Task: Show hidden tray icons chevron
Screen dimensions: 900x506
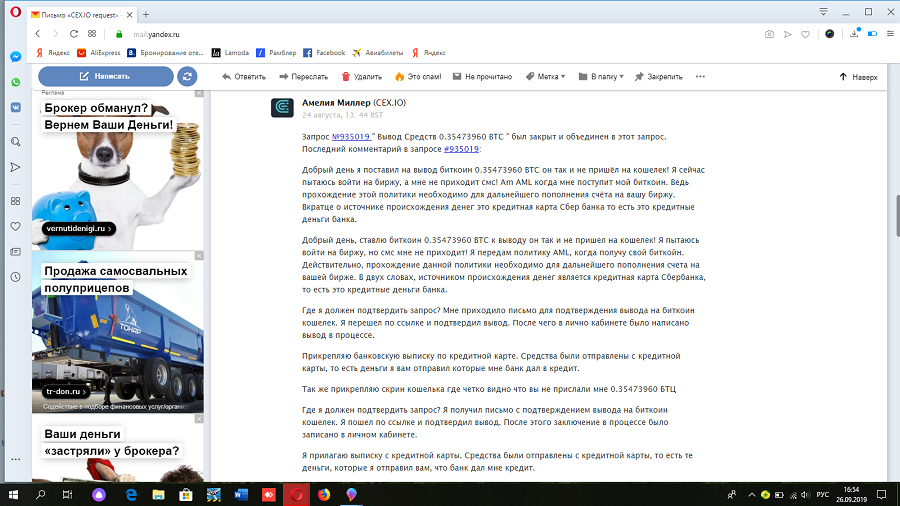Action: [751, 495]
